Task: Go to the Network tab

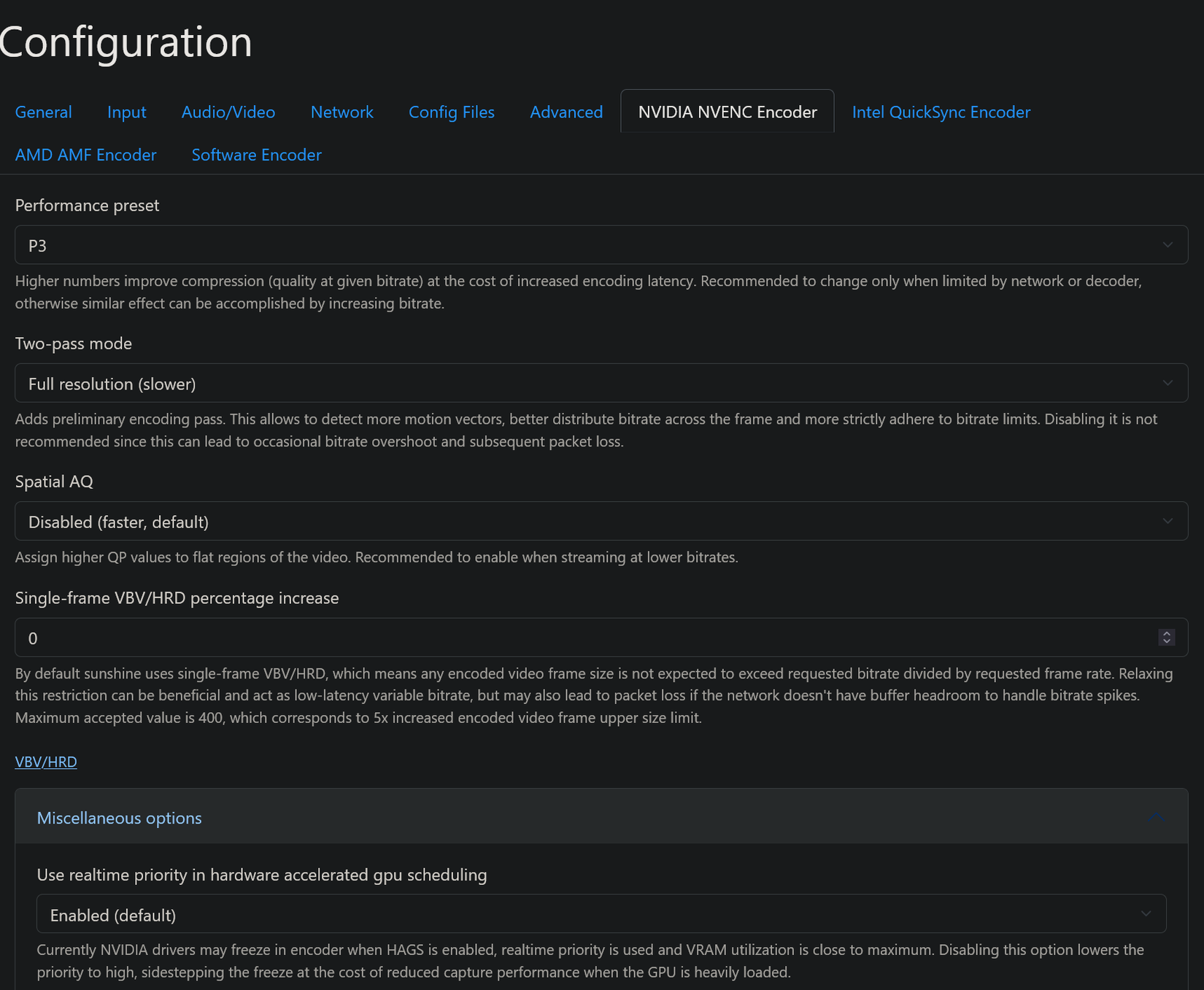Action: [x=341, y=112]
